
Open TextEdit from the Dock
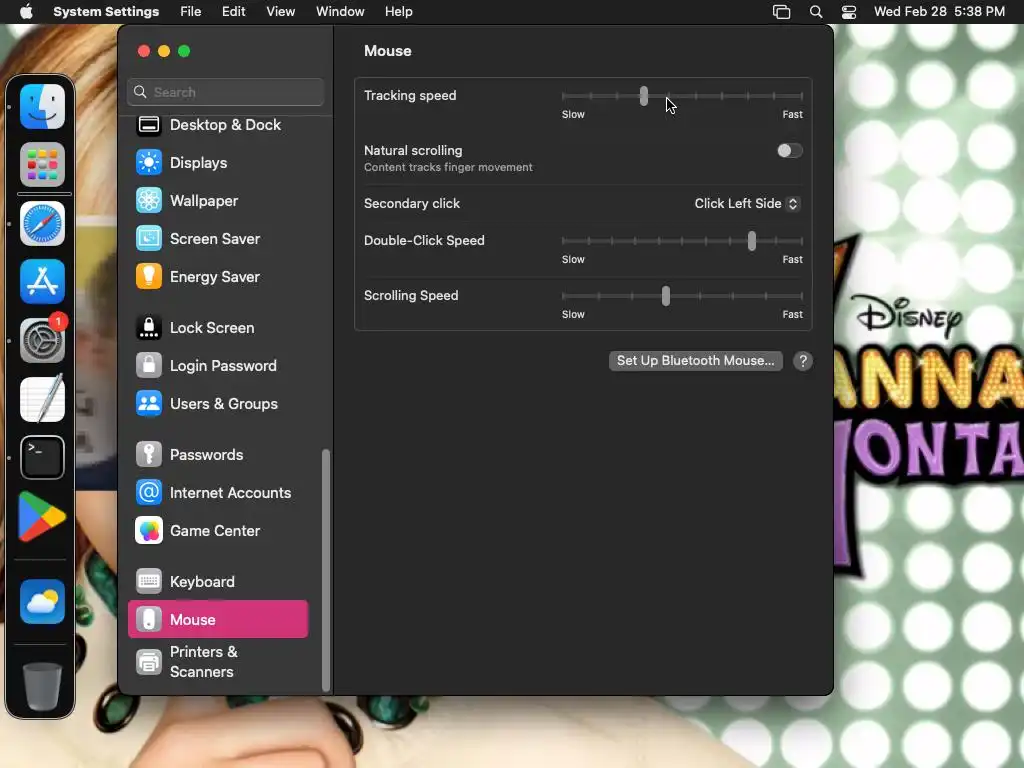coord(42,398)
